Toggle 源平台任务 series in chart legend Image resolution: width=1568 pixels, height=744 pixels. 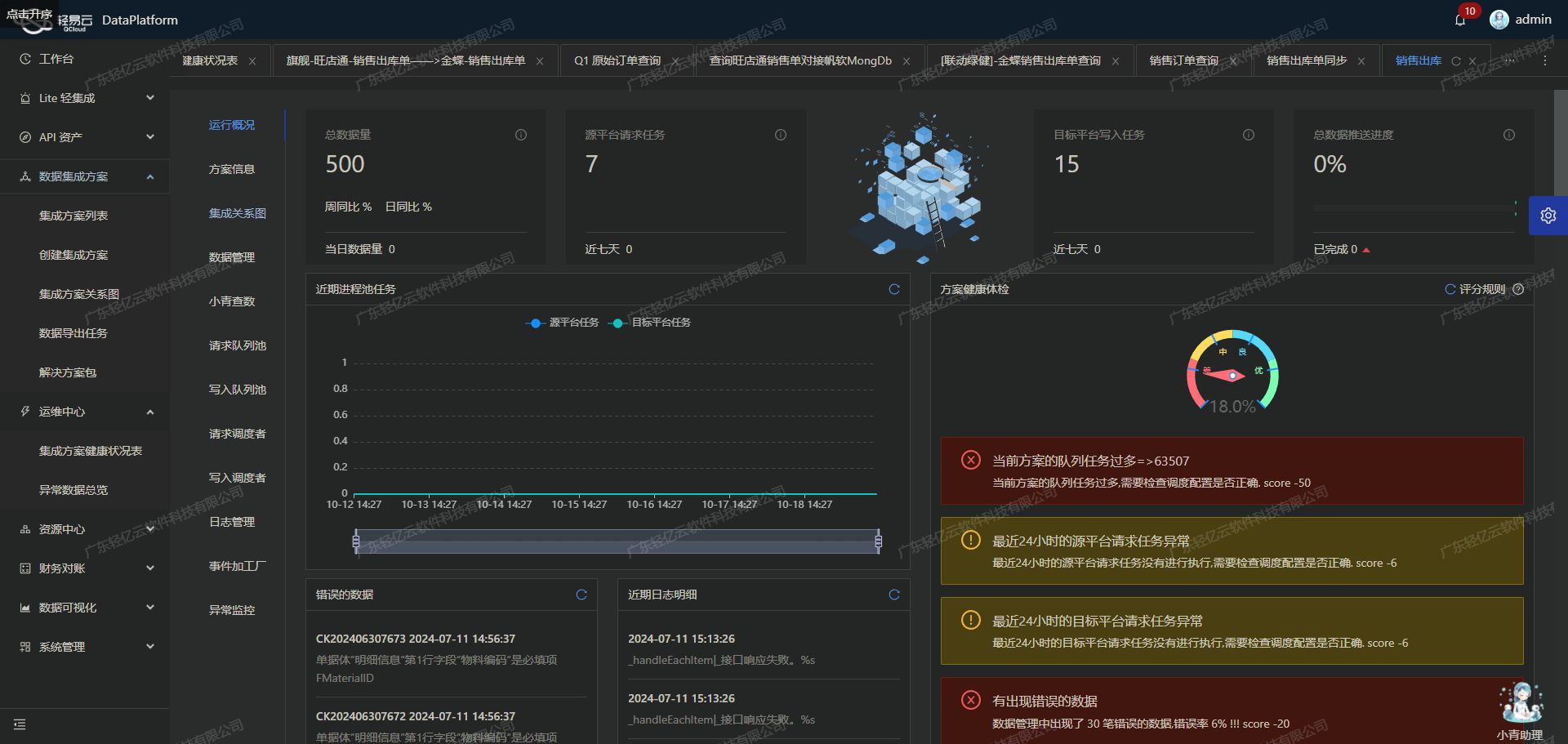click(562, 323)
